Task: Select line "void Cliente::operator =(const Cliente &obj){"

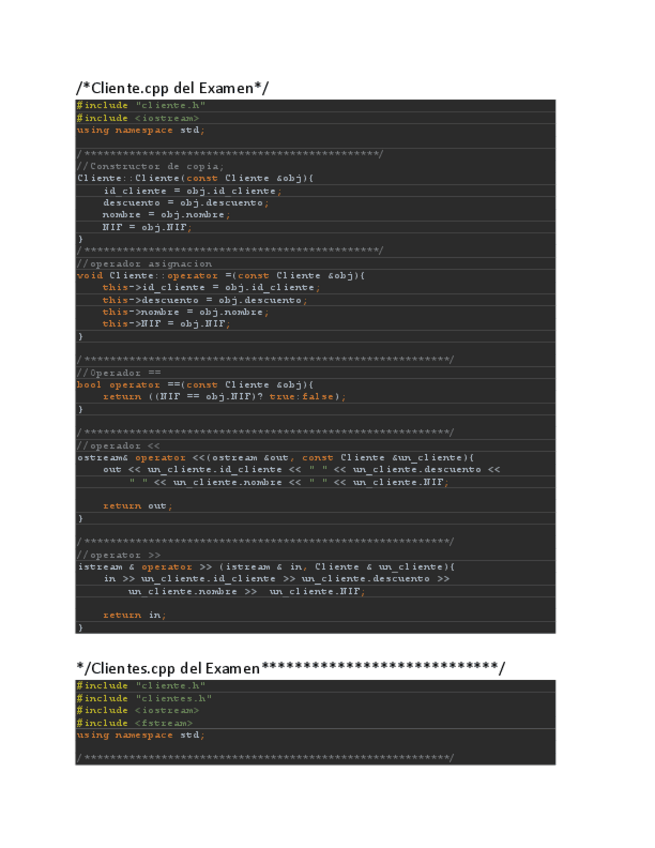Action: [221, 275]
